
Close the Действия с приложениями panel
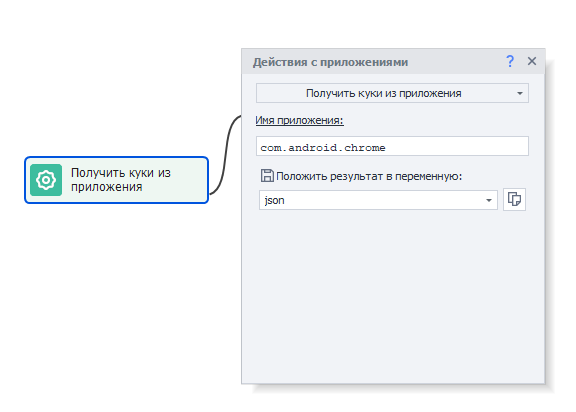(532, 61)
